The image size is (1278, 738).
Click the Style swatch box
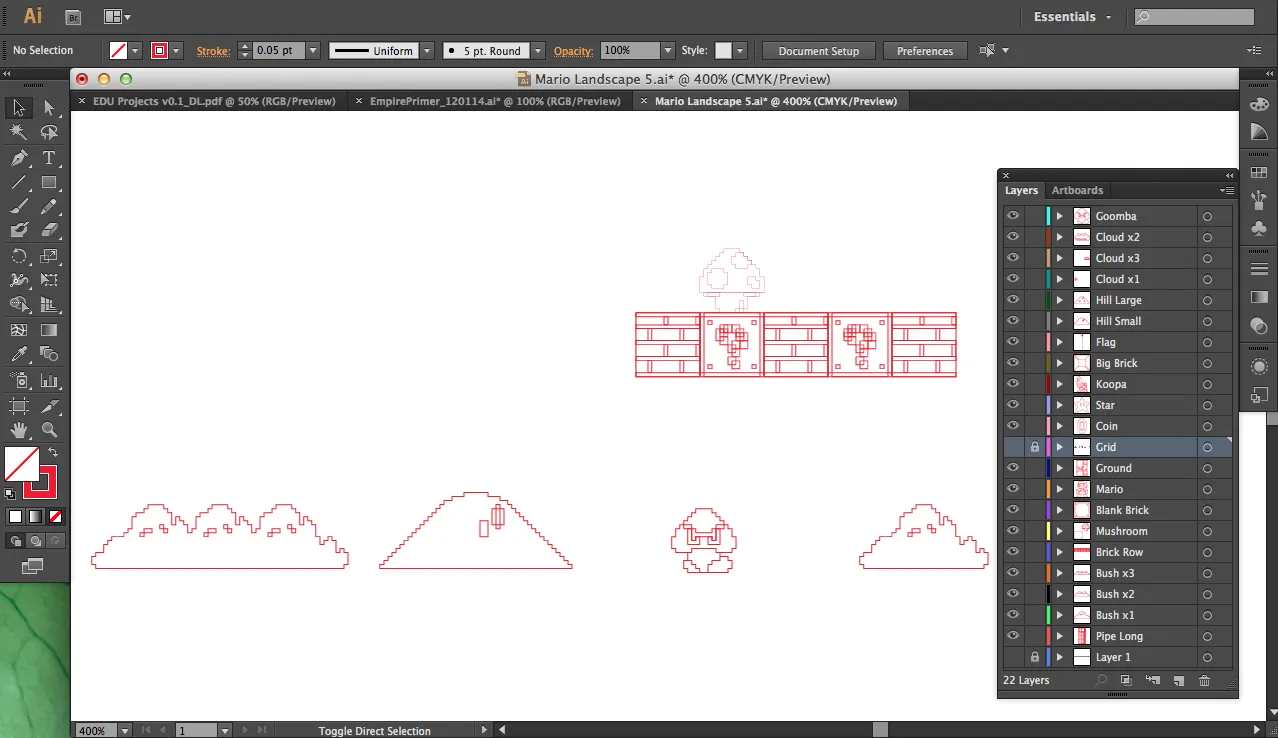click(x=723, y=51)
